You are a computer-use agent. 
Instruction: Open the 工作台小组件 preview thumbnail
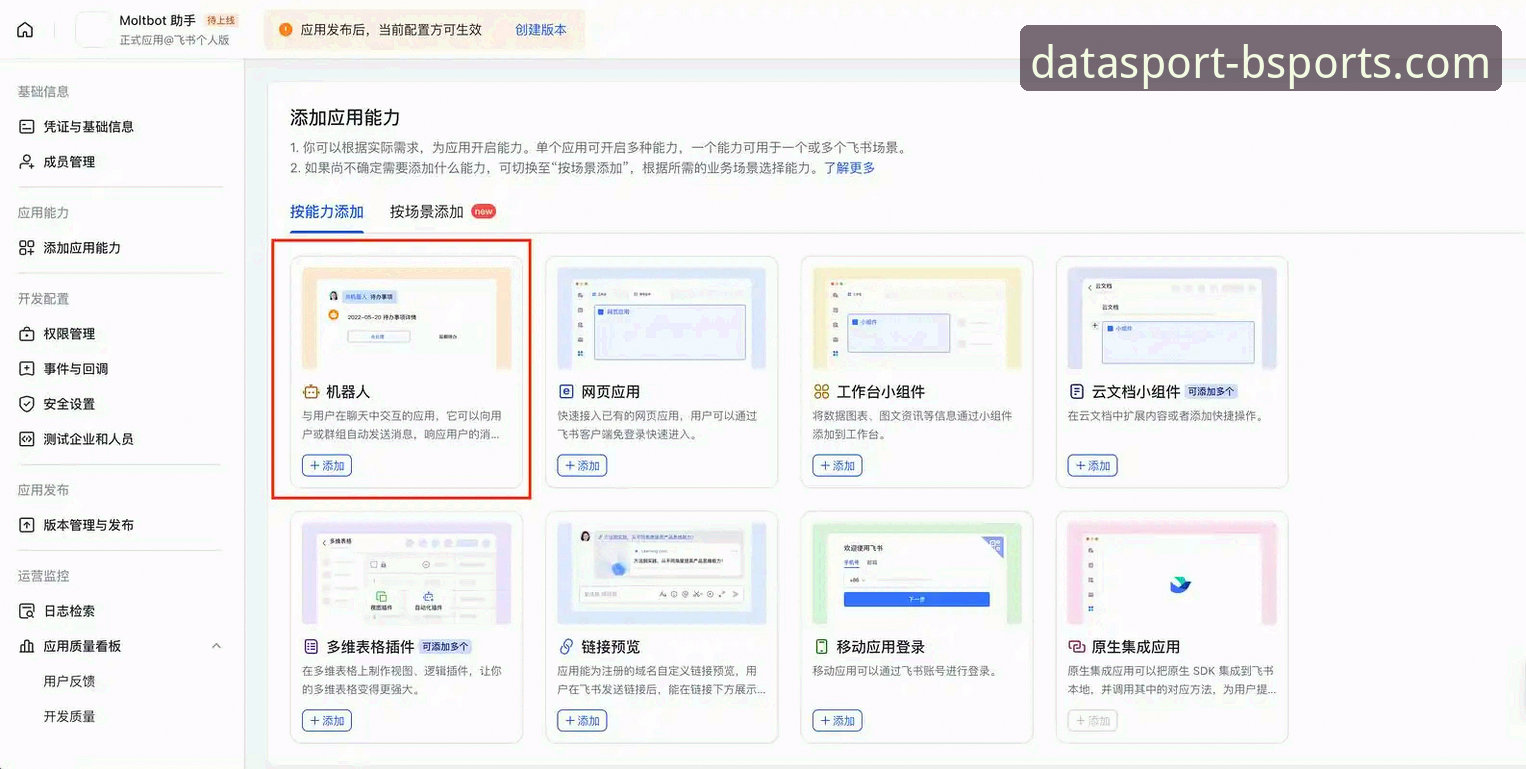[x=917, y=319]
